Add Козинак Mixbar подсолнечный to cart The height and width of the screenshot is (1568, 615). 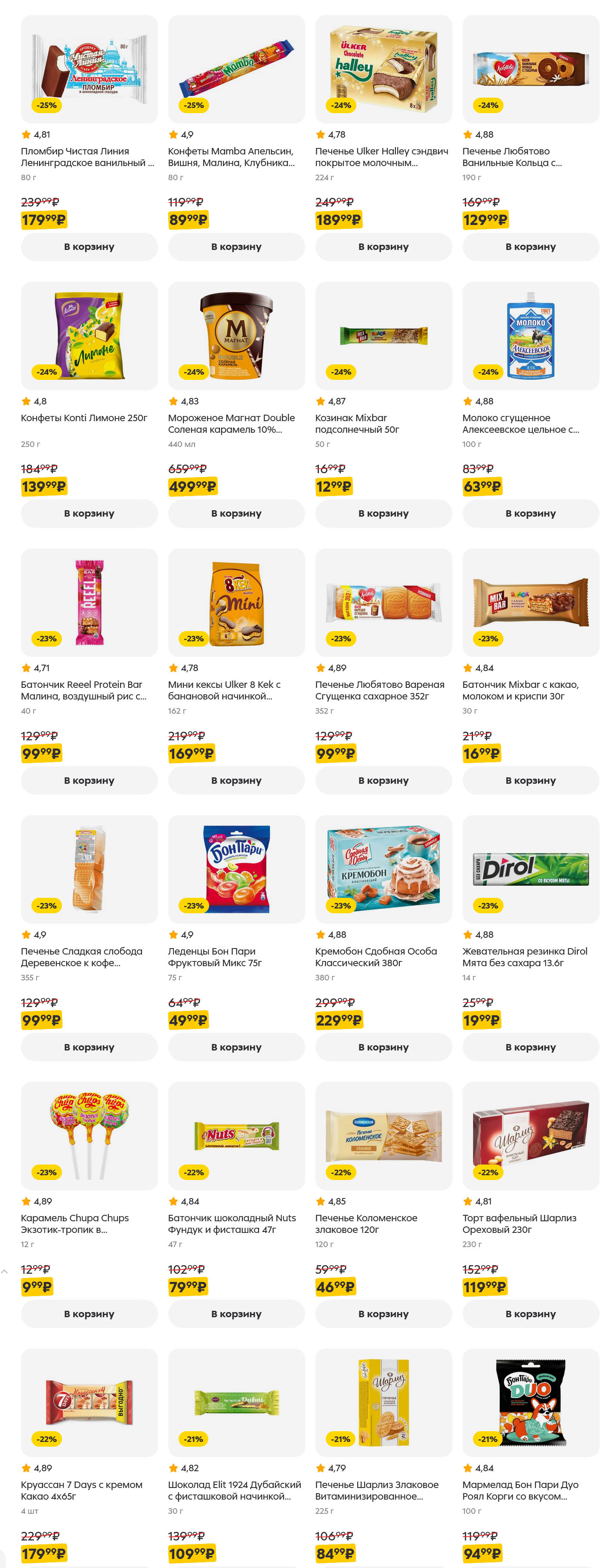tap(383, 513)
